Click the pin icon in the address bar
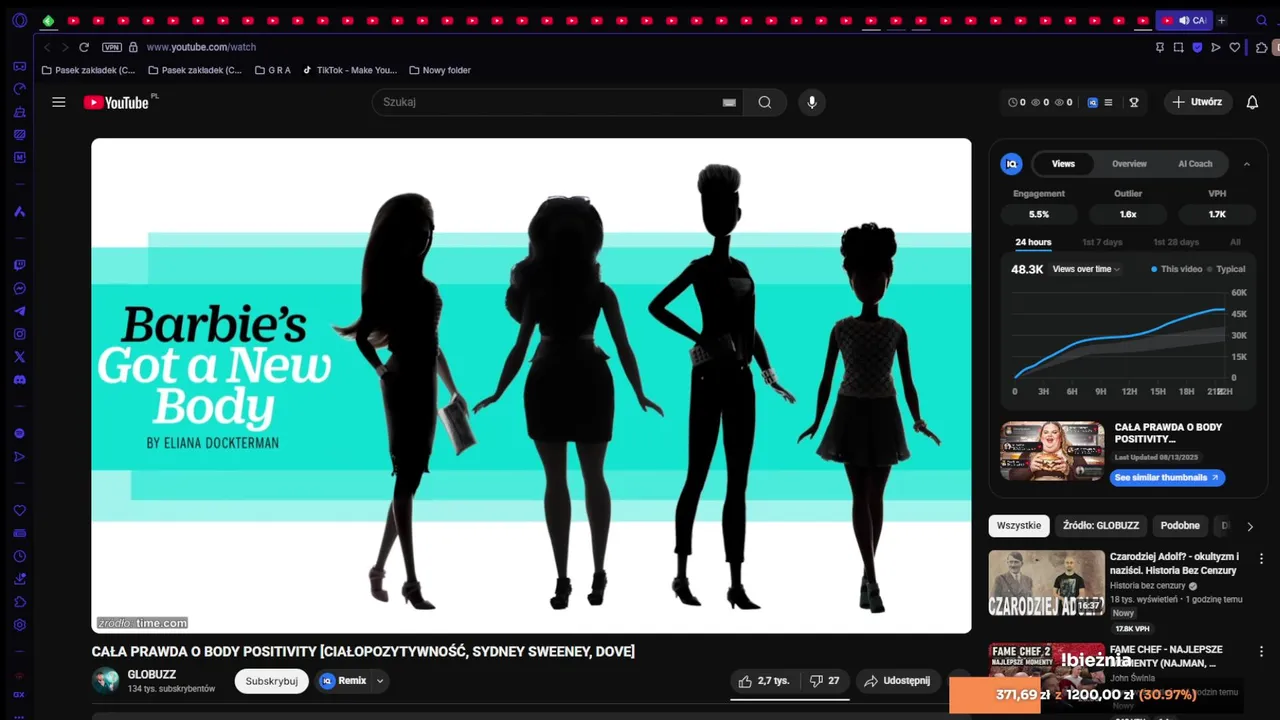The image size is (1280, 720). click(x=1160, y=47)
